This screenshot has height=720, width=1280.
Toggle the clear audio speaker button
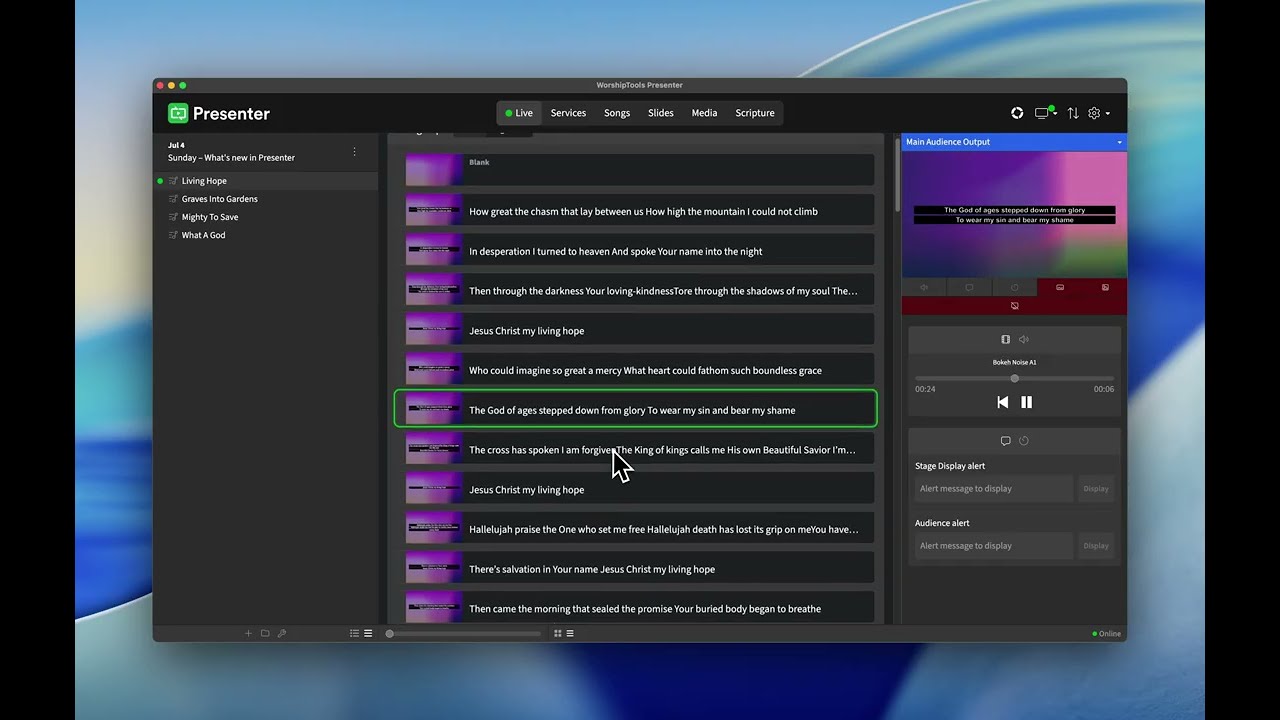(x=924, y=287)
